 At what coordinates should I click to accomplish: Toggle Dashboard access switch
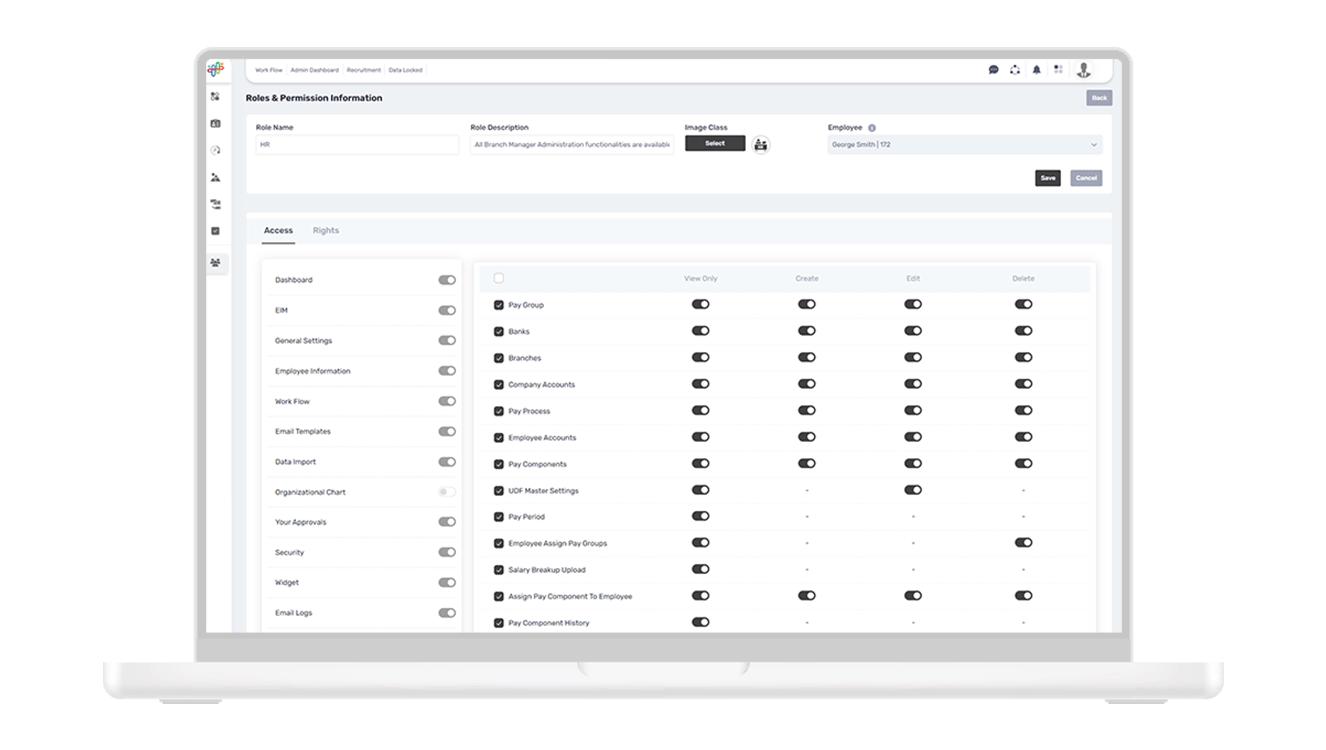[447, 280]
